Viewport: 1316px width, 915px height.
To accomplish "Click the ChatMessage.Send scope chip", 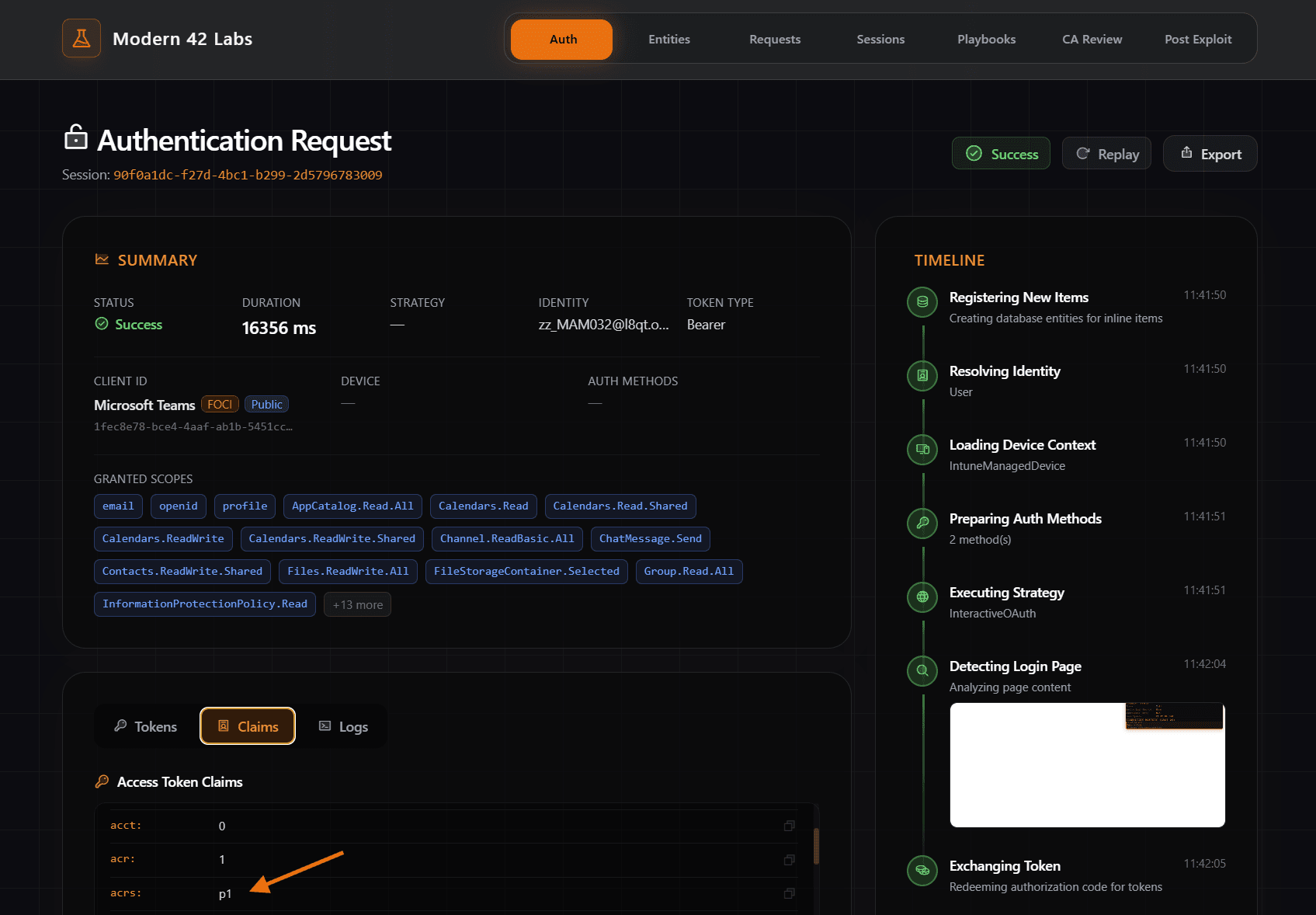I will 651,539.
